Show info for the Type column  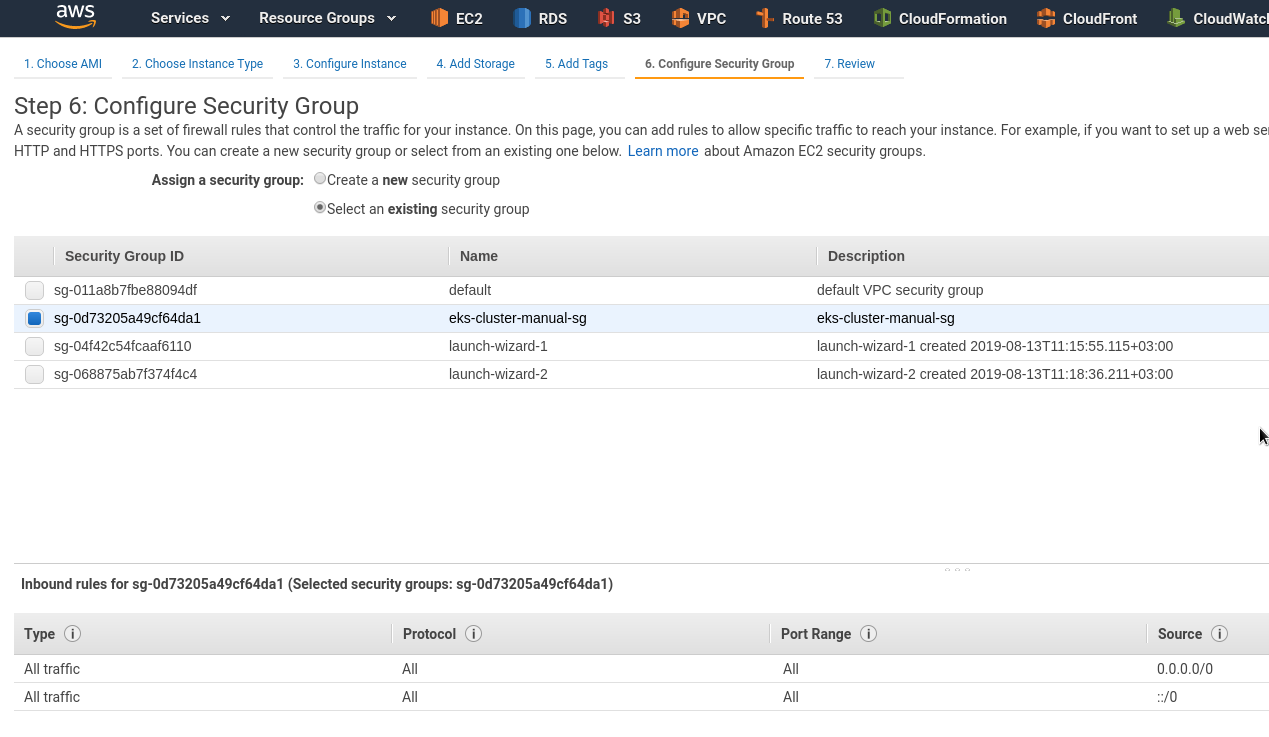[x=72, y=634]
